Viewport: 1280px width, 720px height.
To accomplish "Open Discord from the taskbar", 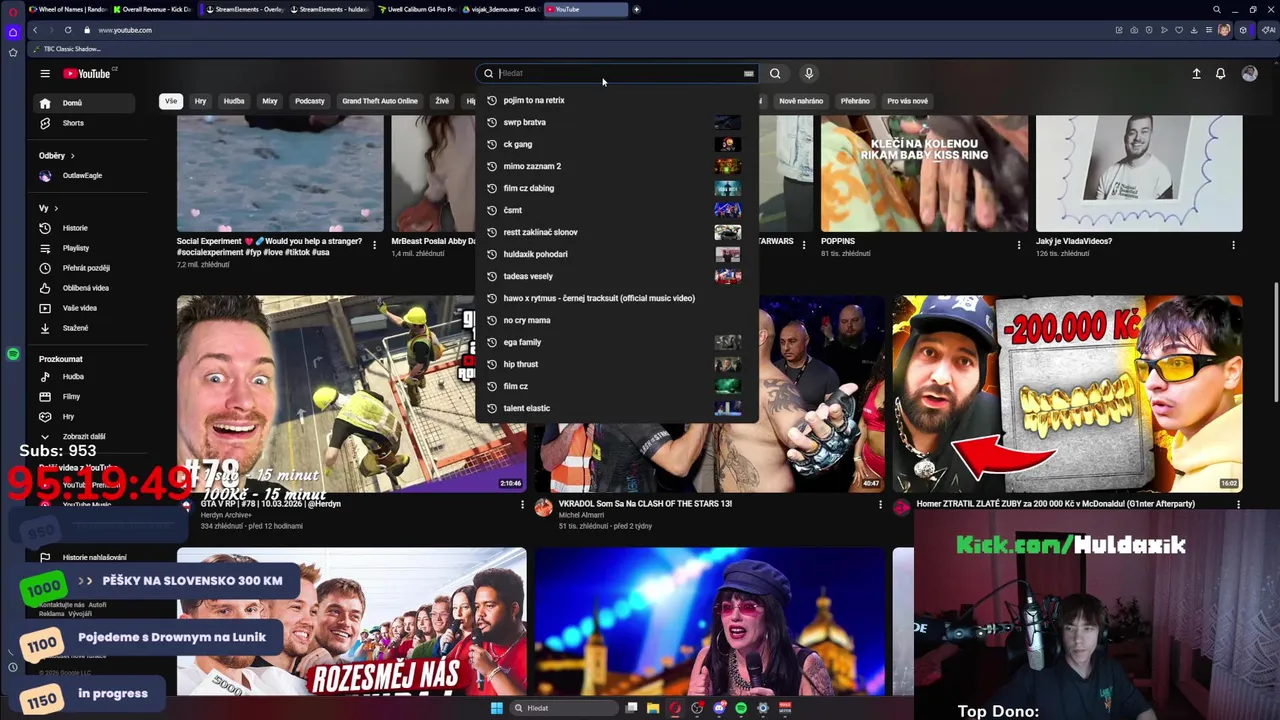I will [x=719, y=708].
